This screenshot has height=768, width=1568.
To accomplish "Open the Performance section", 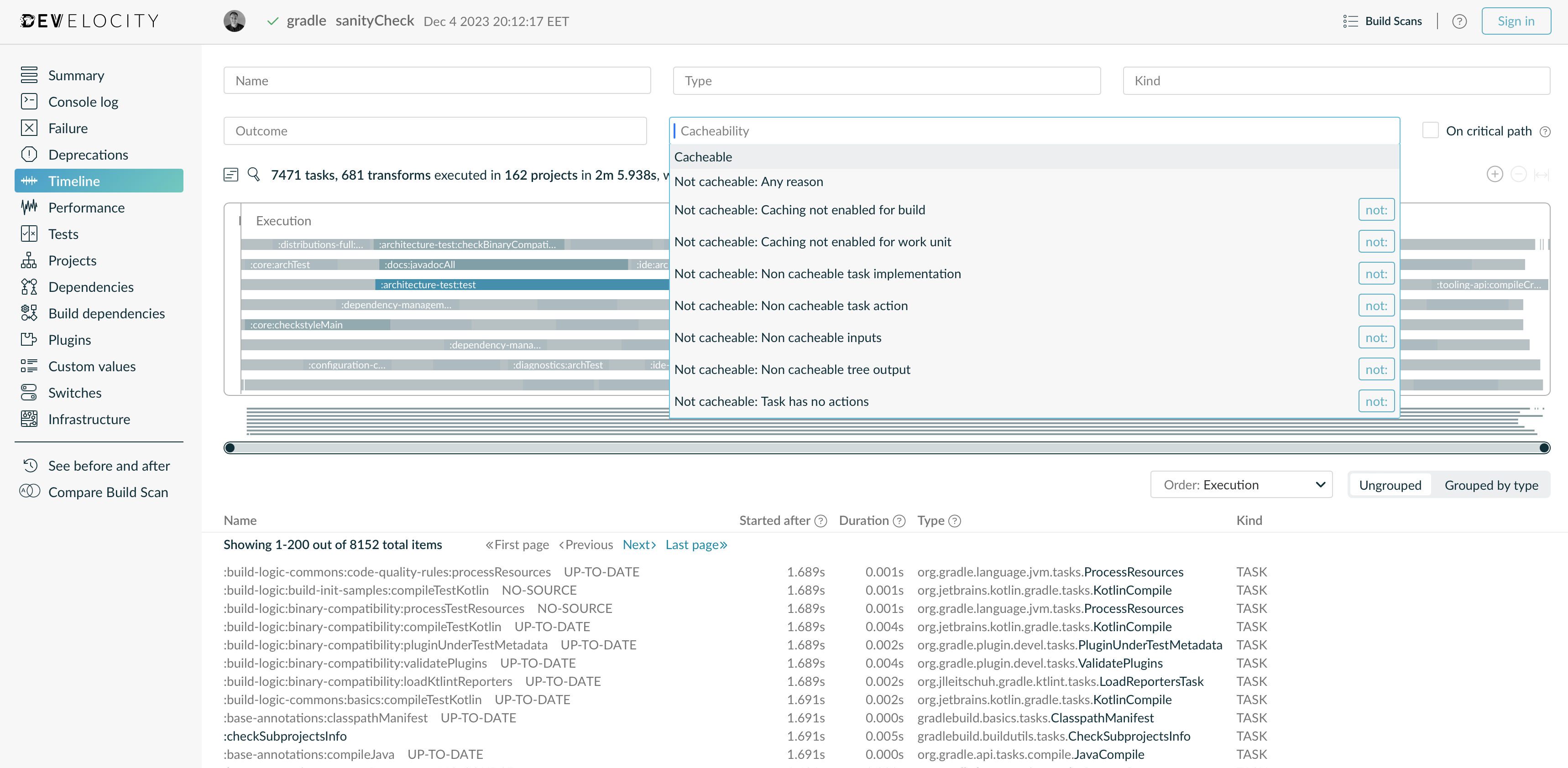I will click(x=86, y=208).
